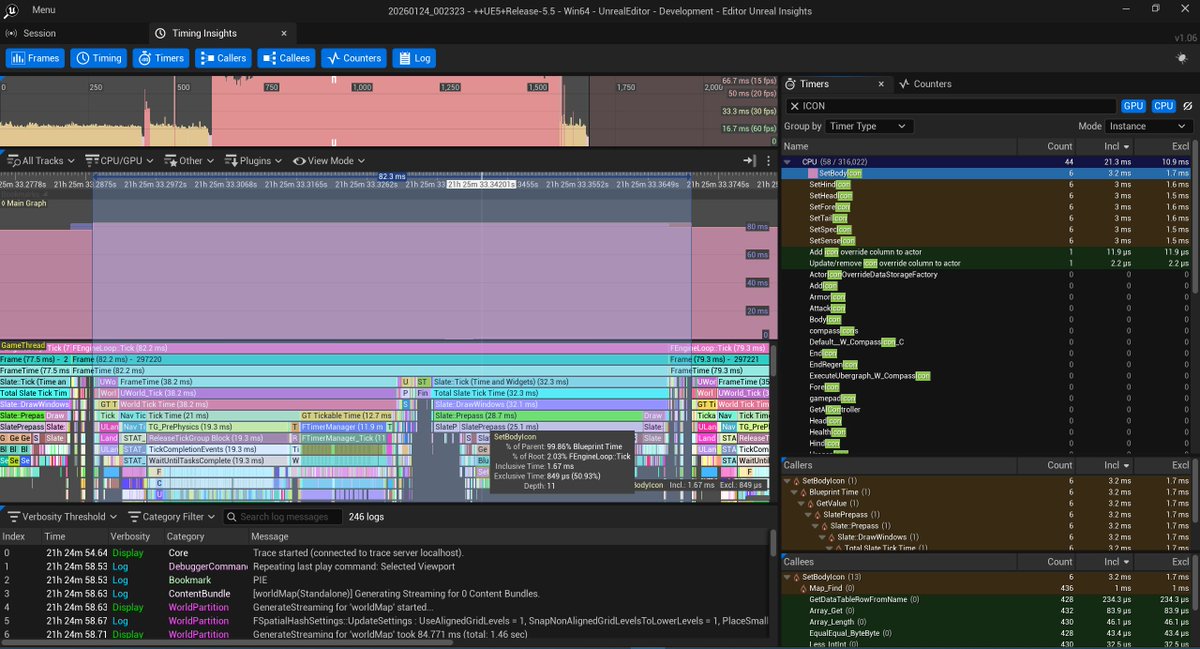Toggle the Callers panel button in toolbar
The width and height of the screenshot is (1200, 649).
coord(223,58)
